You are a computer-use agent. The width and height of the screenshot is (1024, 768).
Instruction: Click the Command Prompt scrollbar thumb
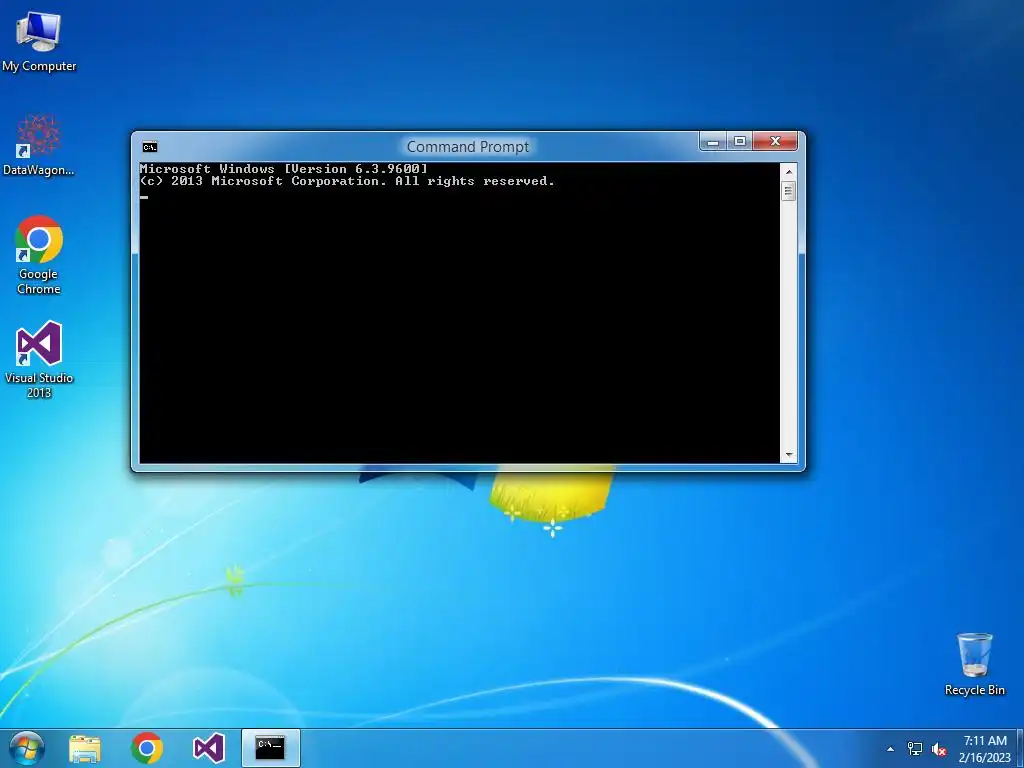789,191
